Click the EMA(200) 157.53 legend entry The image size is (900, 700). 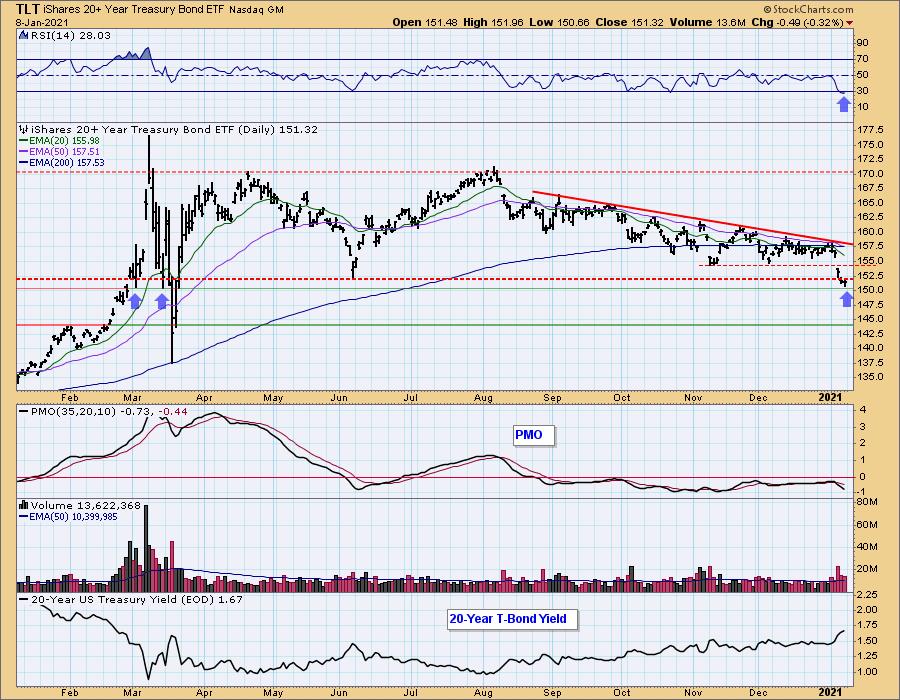[x=67, y=162]
